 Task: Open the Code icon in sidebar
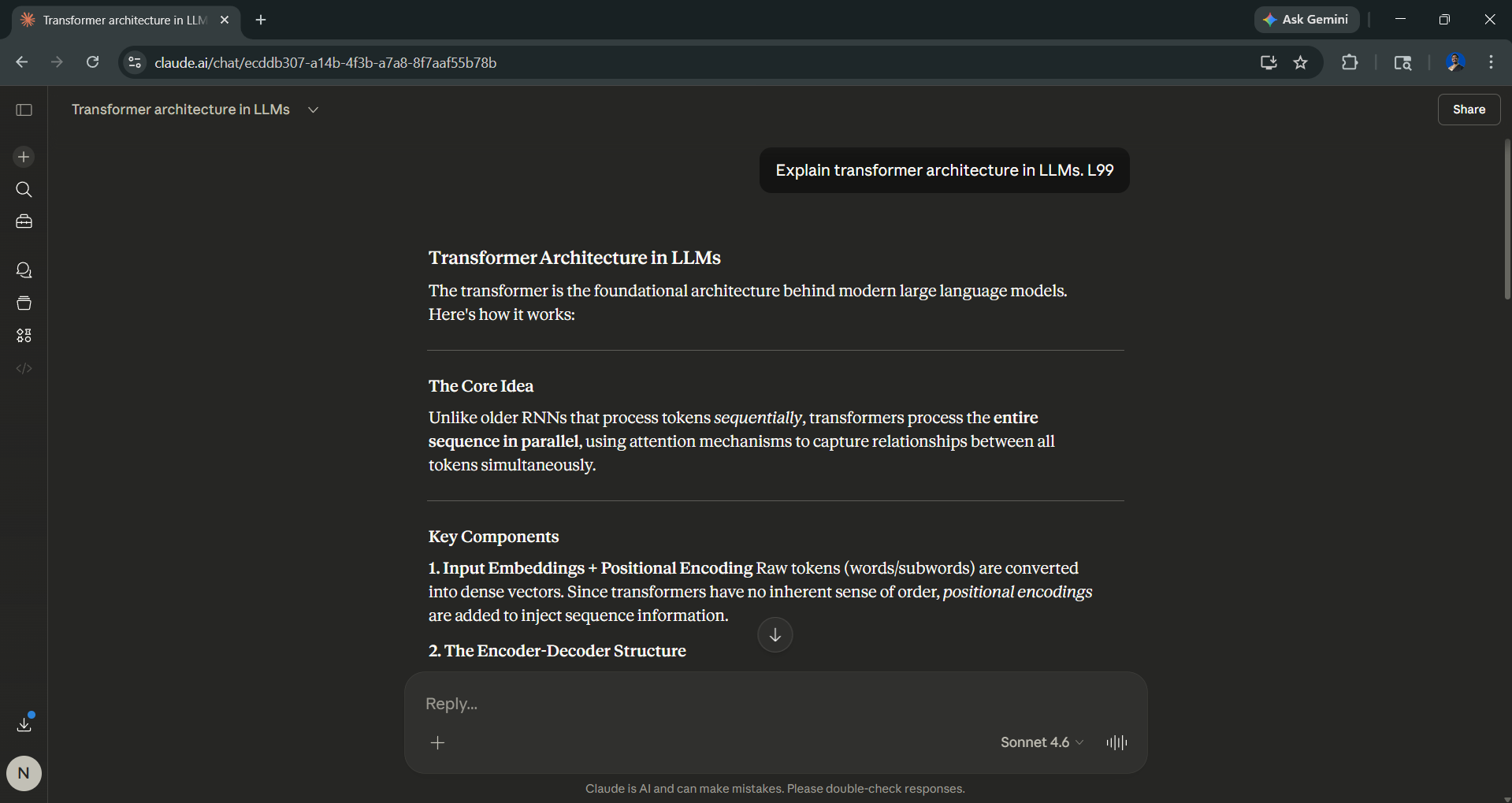click(24, 369)
